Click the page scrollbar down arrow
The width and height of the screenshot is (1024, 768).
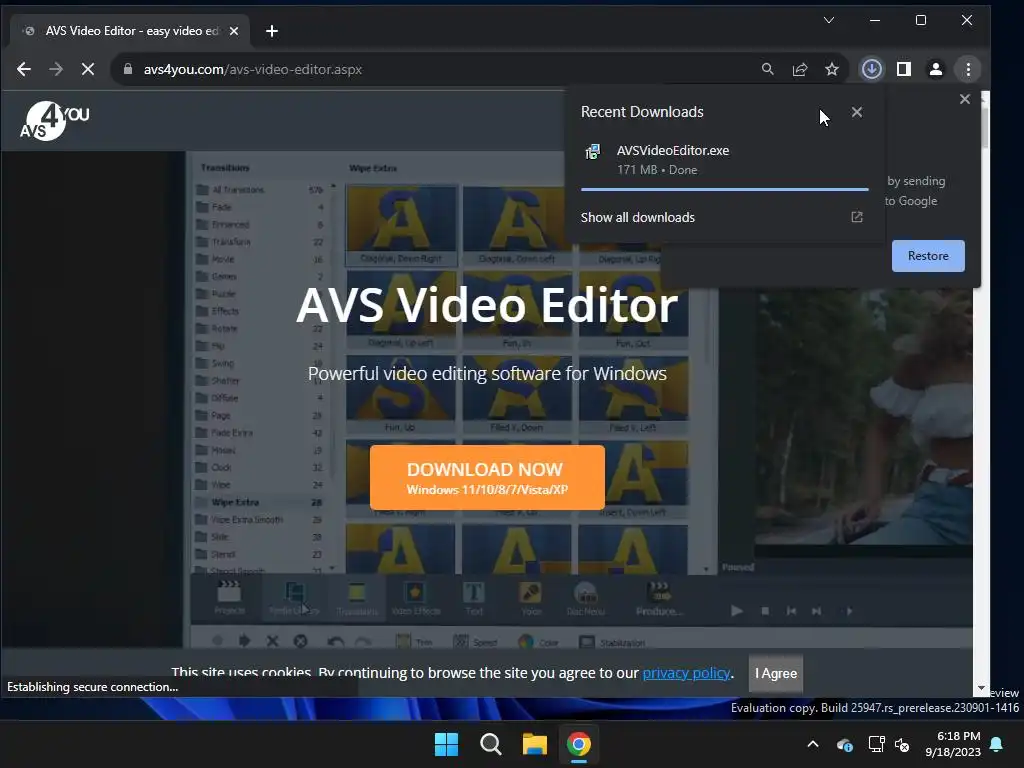(x=981, y=688)
